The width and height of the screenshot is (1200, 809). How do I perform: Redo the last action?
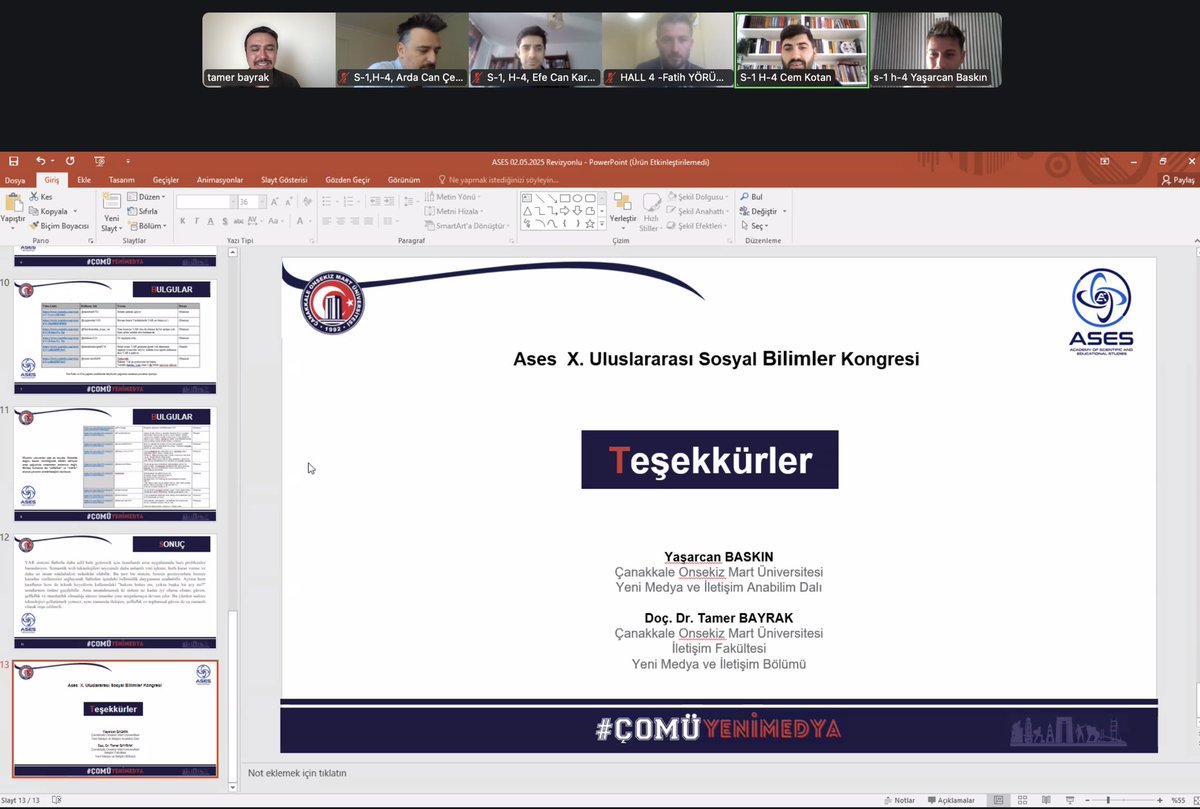(x=70, y=161)
